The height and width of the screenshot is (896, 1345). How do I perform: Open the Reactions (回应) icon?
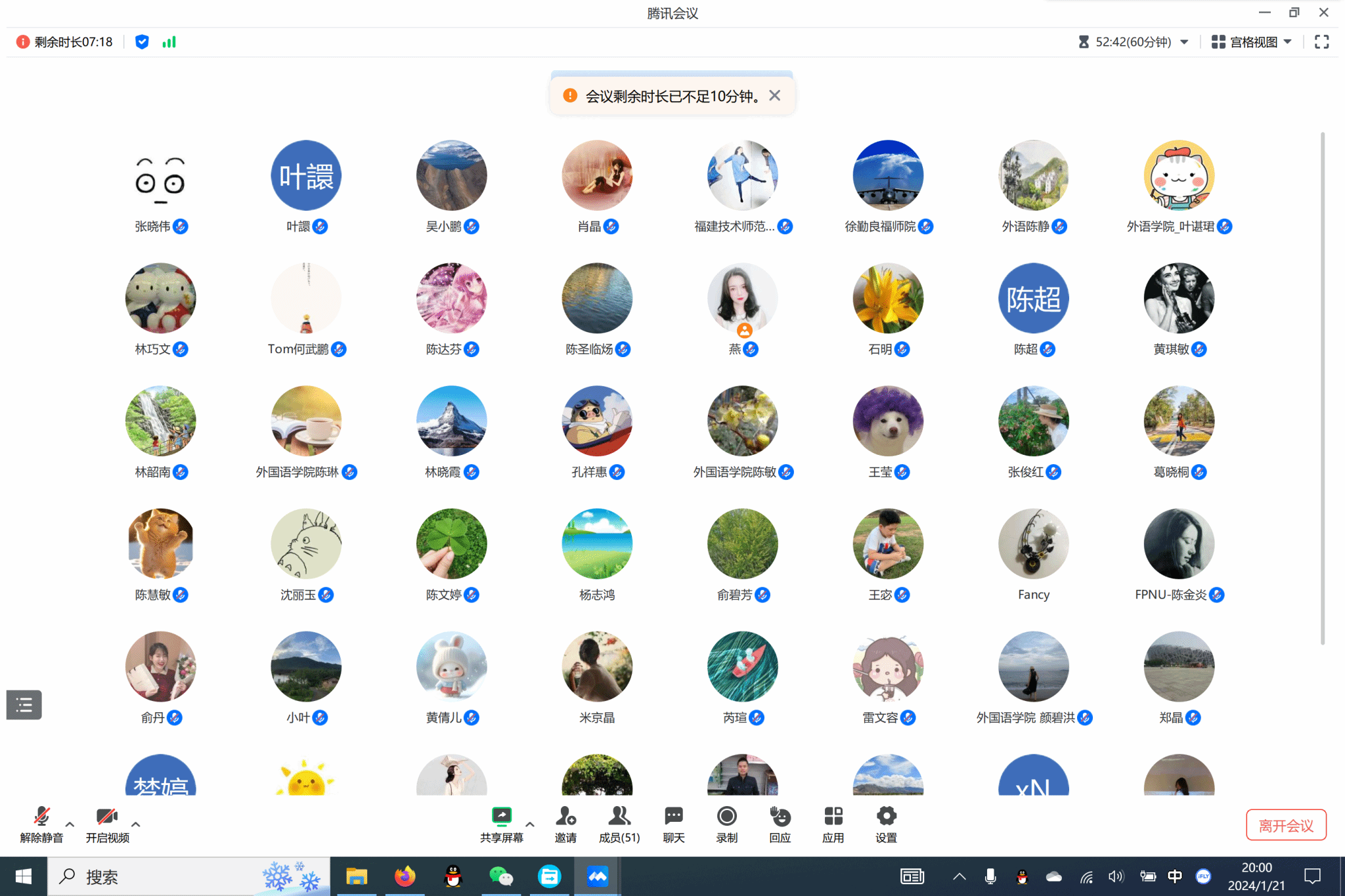(x=780, y=817)
